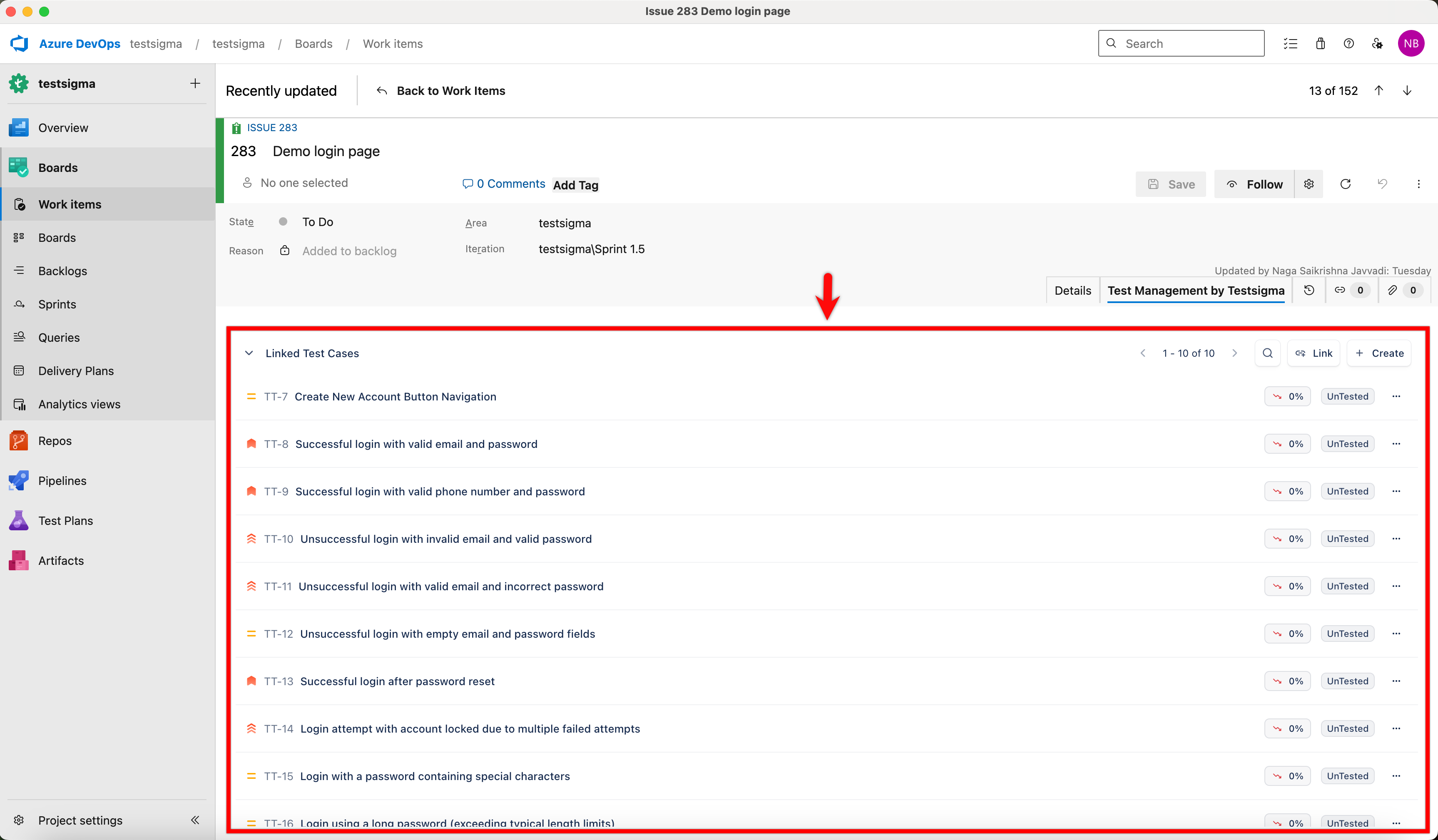Click the refresh work item icon

pyautogui.click(x=1345, y=184)
